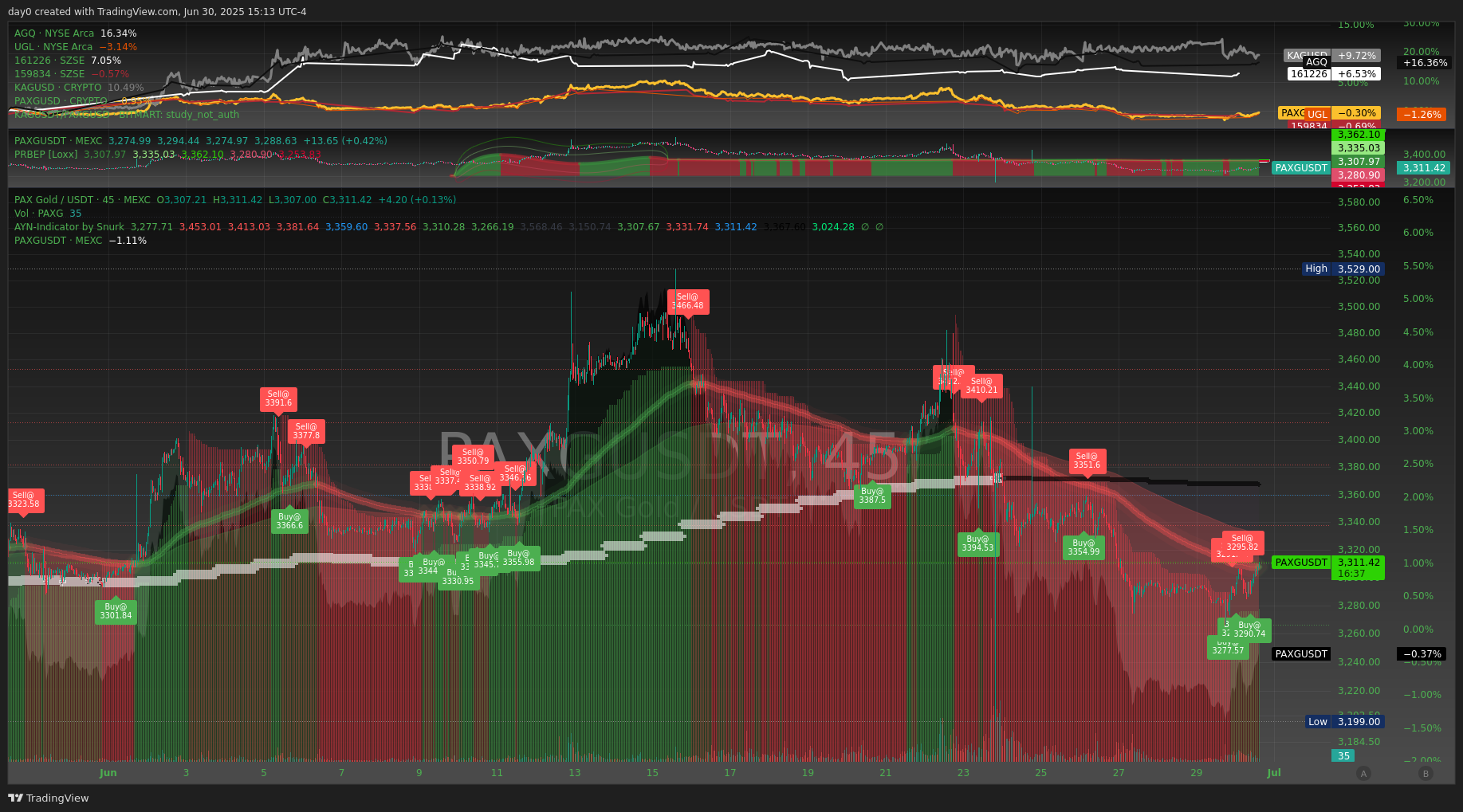
Task: Click the Buy@ 3354.99 marker
Action: pyautogui.click(x=1083, y=548)
